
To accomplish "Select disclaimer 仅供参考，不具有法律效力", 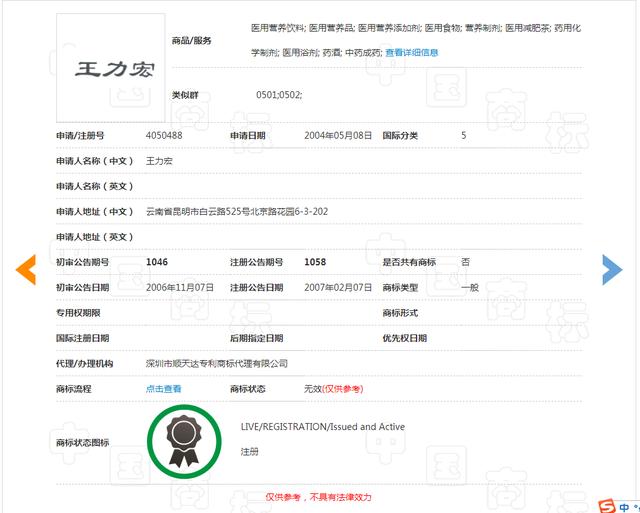I will pos(318,497).
